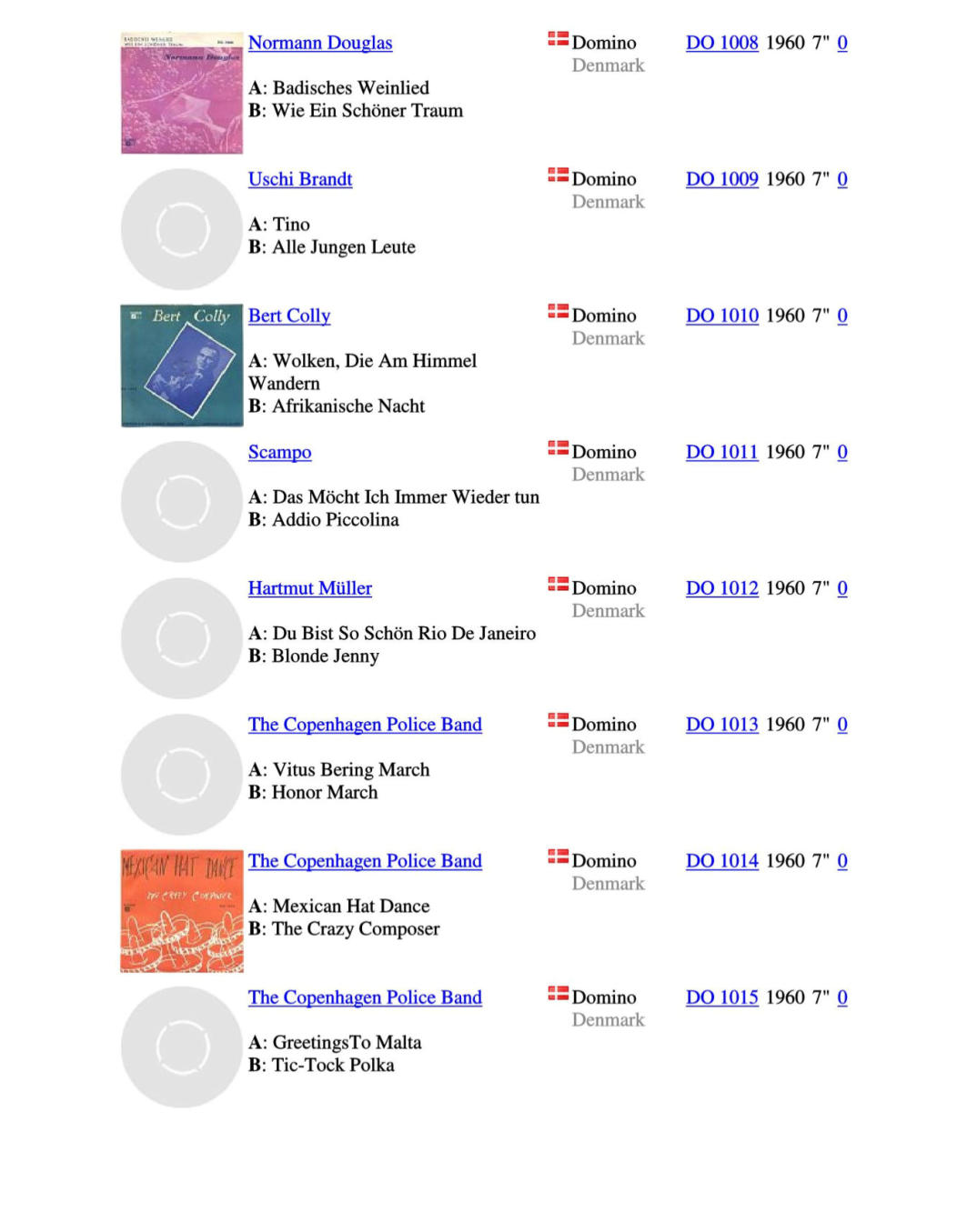Click the 0 count link beside DO 1009

pos(842,179)
